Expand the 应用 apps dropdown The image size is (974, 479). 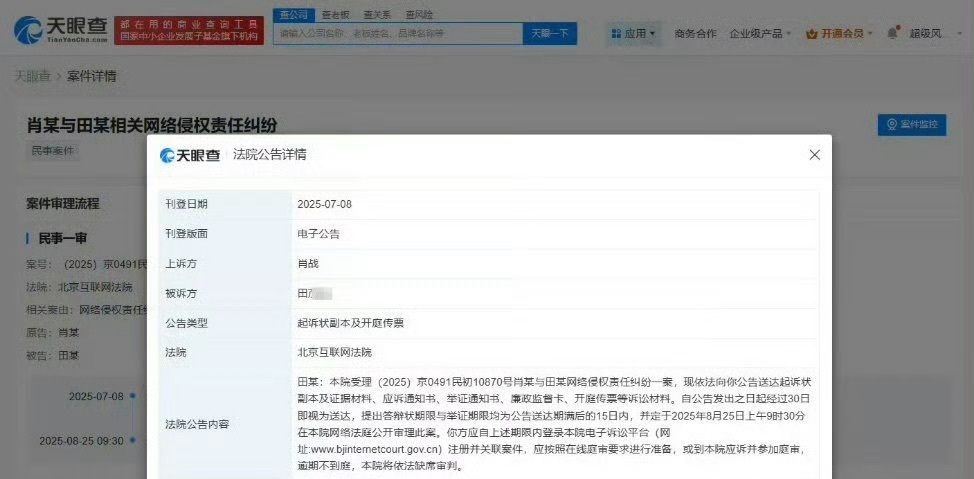point(633,34)
